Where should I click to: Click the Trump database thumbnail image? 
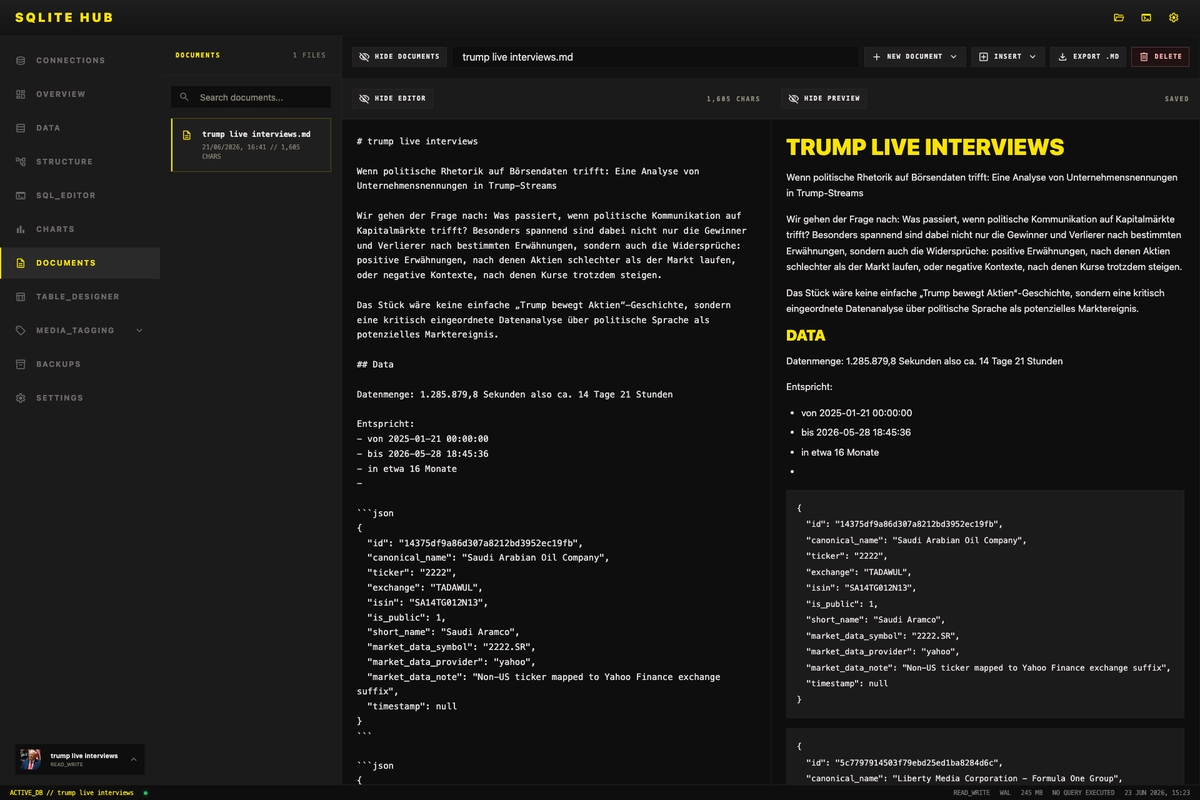pos(31,759)
